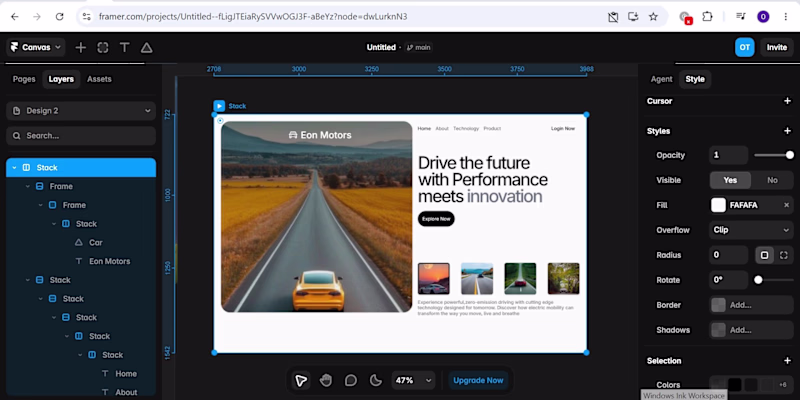Select the comment tool
Viewport: 800px width, 400px height.
[351, 380]
